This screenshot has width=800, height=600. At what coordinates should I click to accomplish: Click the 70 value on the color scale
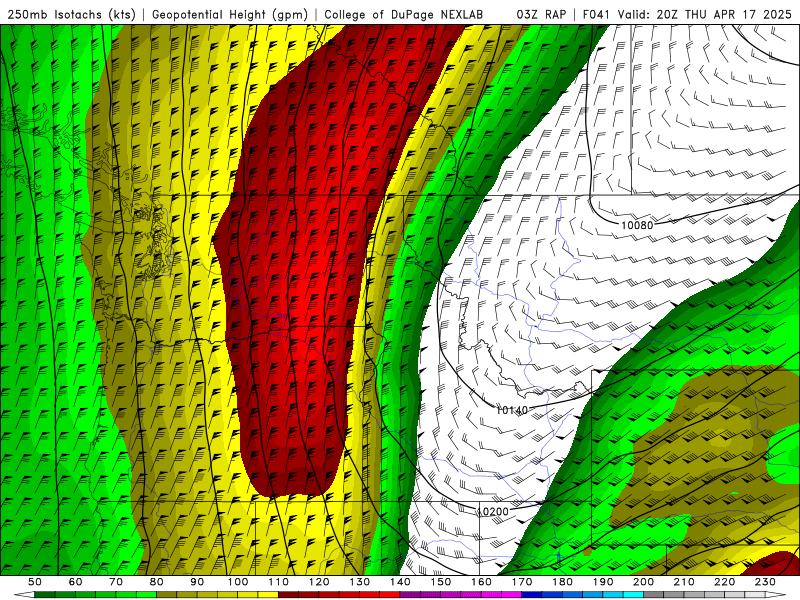coord(116,582)
